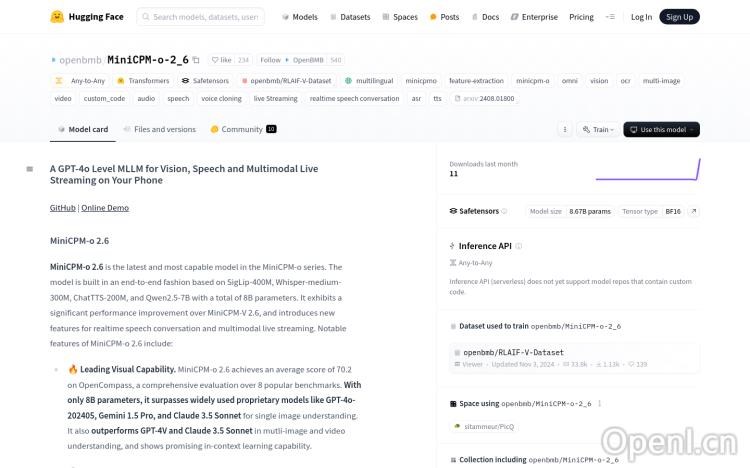Open the GitHub link

point(62,208)
